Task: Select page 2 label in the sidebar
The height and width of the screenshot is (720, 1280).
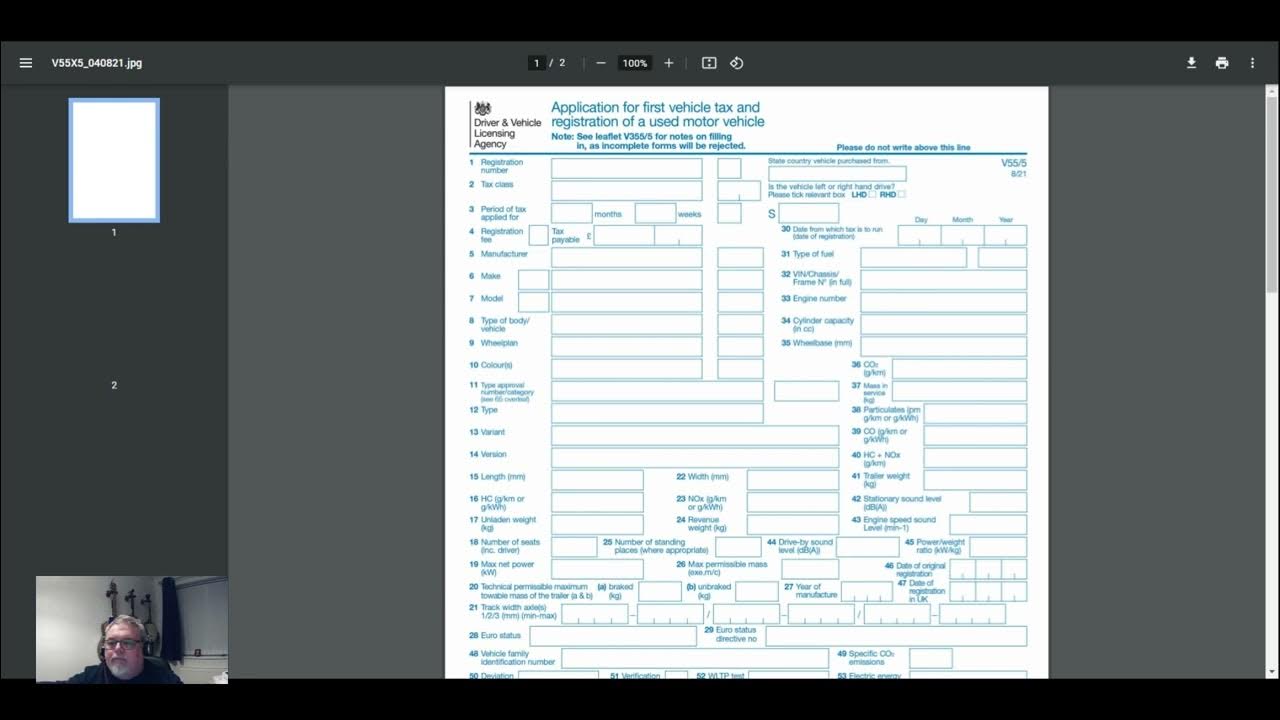Action: (x=114, y=385)
